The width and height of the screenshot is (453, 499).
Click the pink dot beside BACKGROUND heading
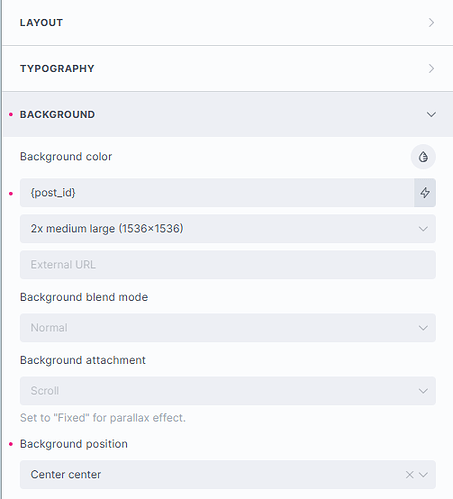tap(11, 115)
